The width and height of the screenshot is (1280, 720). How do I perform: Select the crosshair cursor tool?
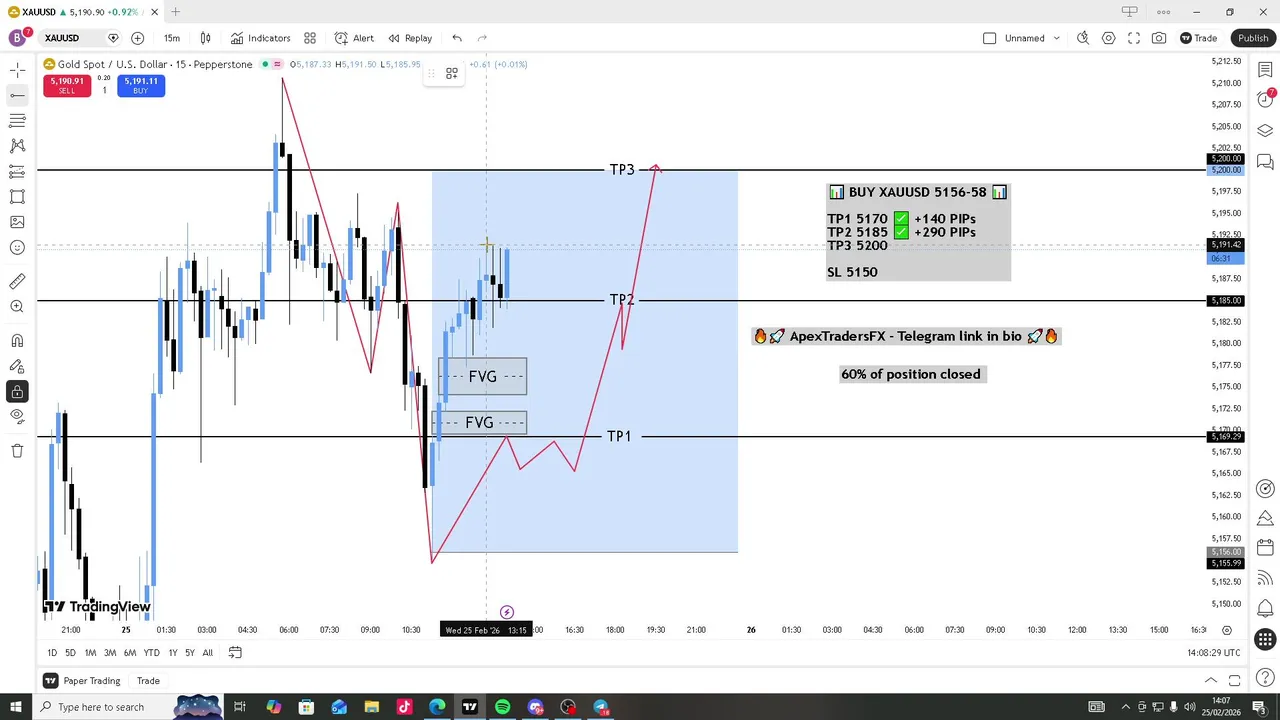tap(17, 70)
